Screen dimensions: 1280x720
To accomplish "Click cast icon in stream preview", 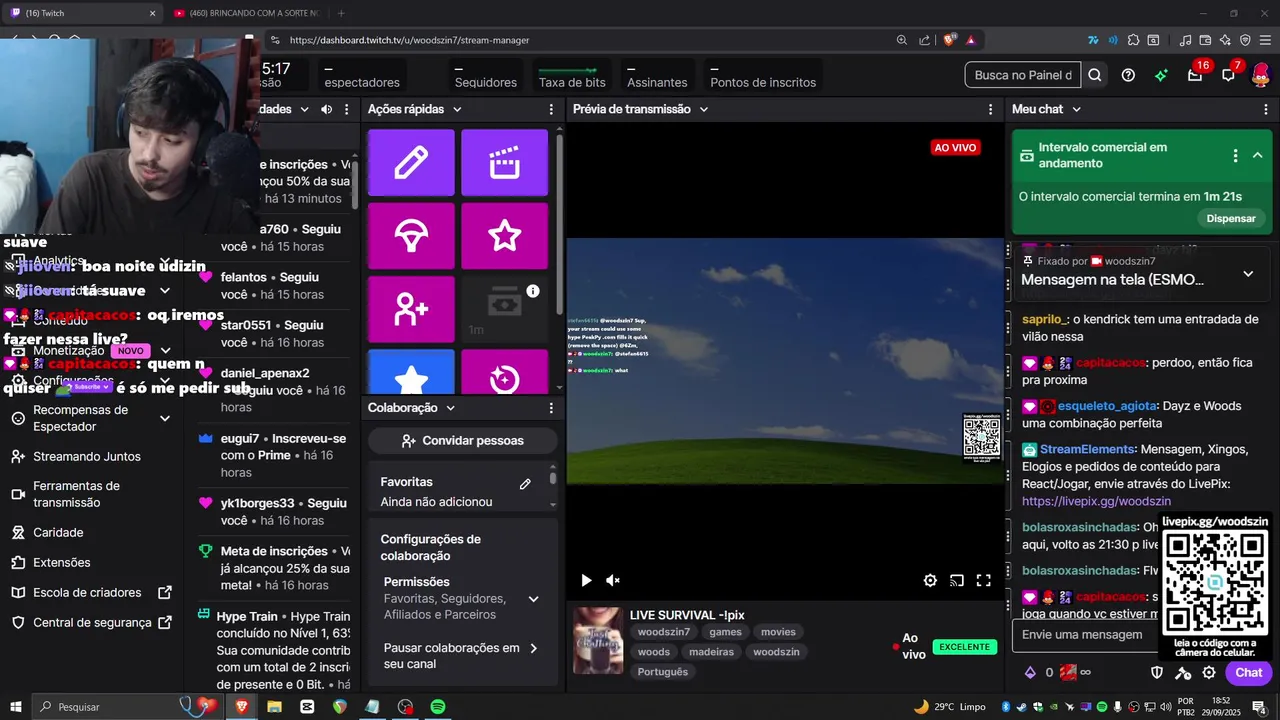I will coord(957,580).
